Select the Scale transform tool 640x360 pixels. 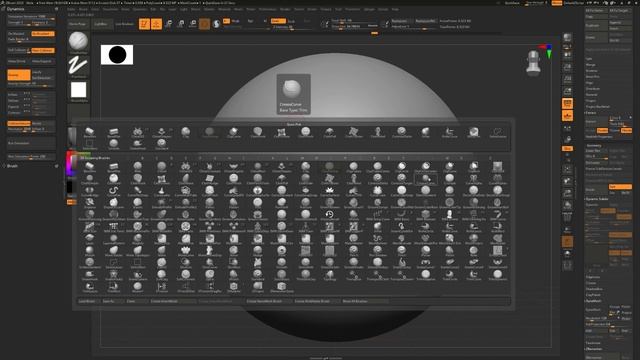181,24
